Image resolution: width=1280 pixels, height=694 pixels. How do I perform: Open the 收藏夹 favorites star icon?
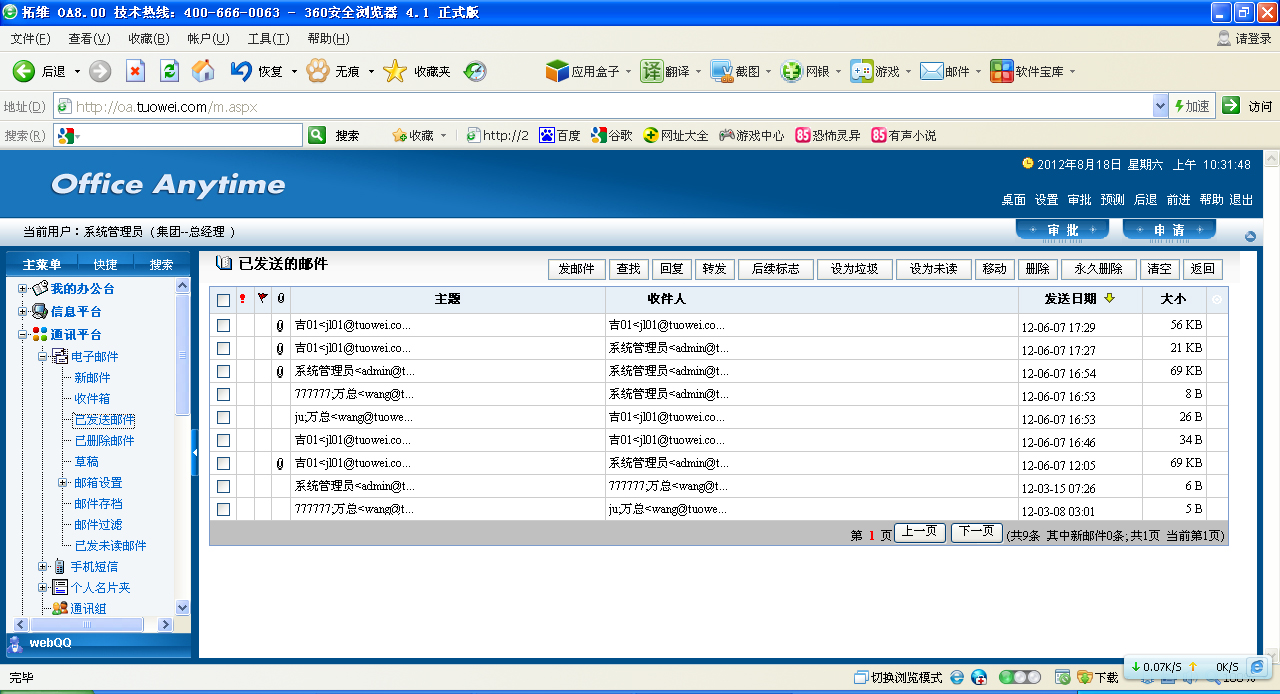[395, 71]
